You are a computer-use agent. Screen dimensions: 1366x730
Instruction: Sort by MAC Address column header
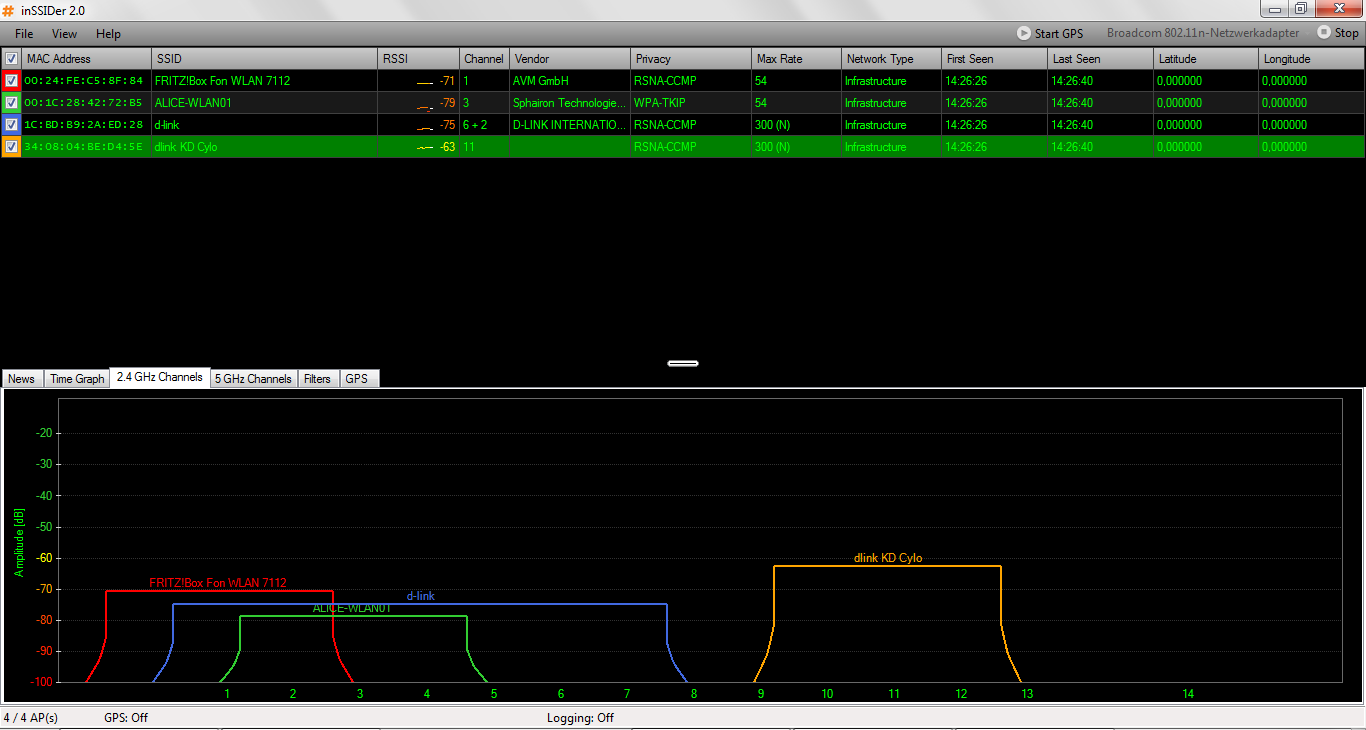[86, 59]
